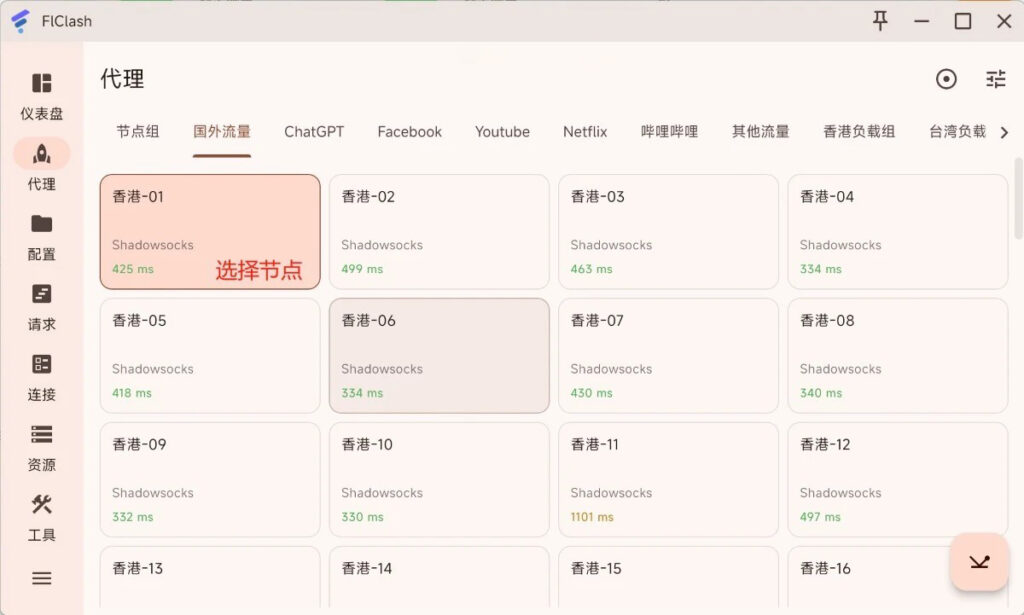Viewport: 1024px width, 615px height.
Task: Open the 工具 tools panel
Action: click(41, 518)
